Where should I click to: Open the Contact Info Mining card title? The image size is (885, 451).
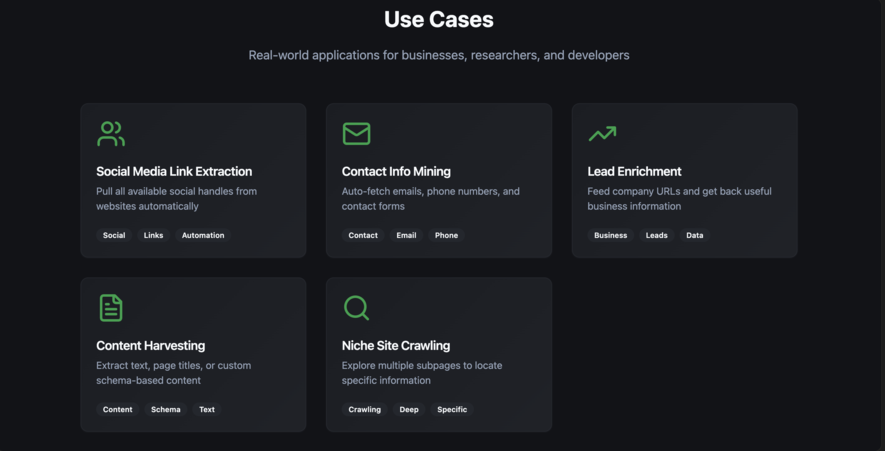pos(396,171)
